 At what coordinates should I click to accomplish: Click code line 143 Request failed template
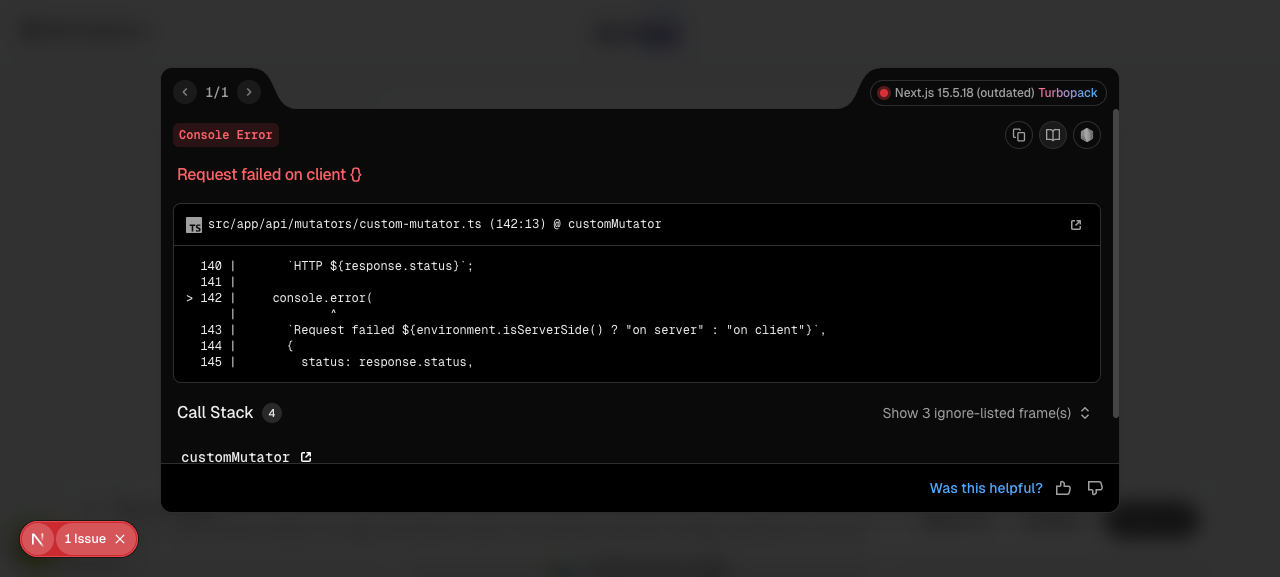point(557,330)
